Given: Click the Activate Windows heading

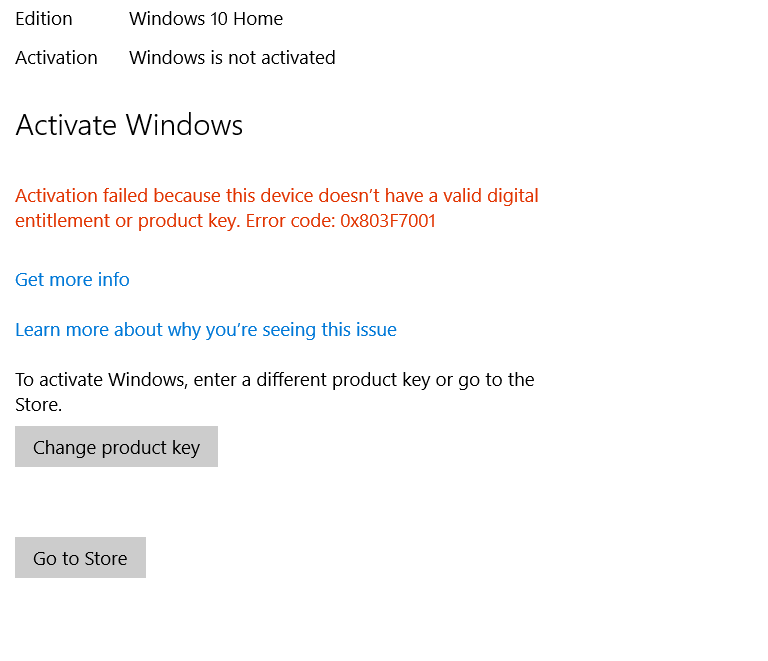Looking at the screenshot, I should [129, 125].
